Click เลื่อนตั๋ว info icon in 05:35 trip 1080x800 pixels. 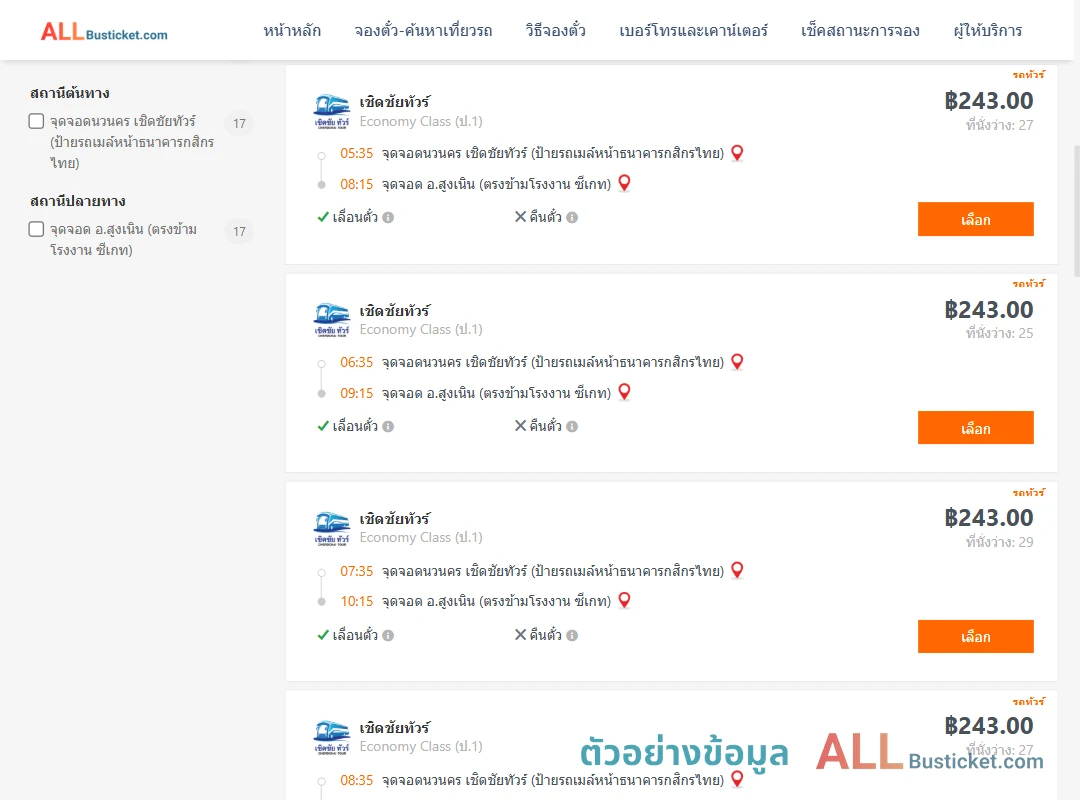tap(388, 218)
